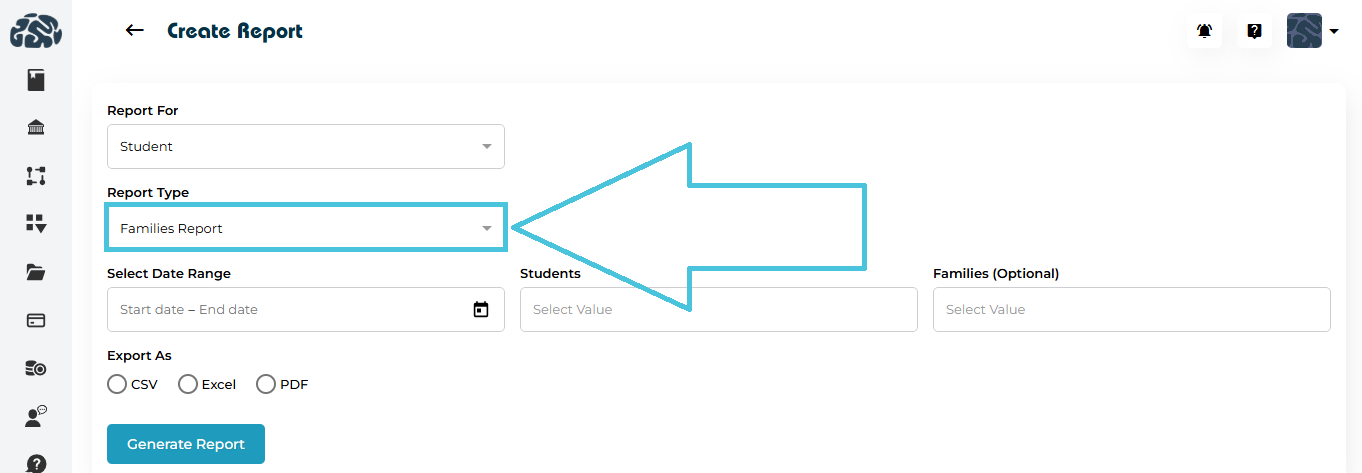Open the bank building sidebar icon
1362x473 pixels.
[x=36, y=128]
